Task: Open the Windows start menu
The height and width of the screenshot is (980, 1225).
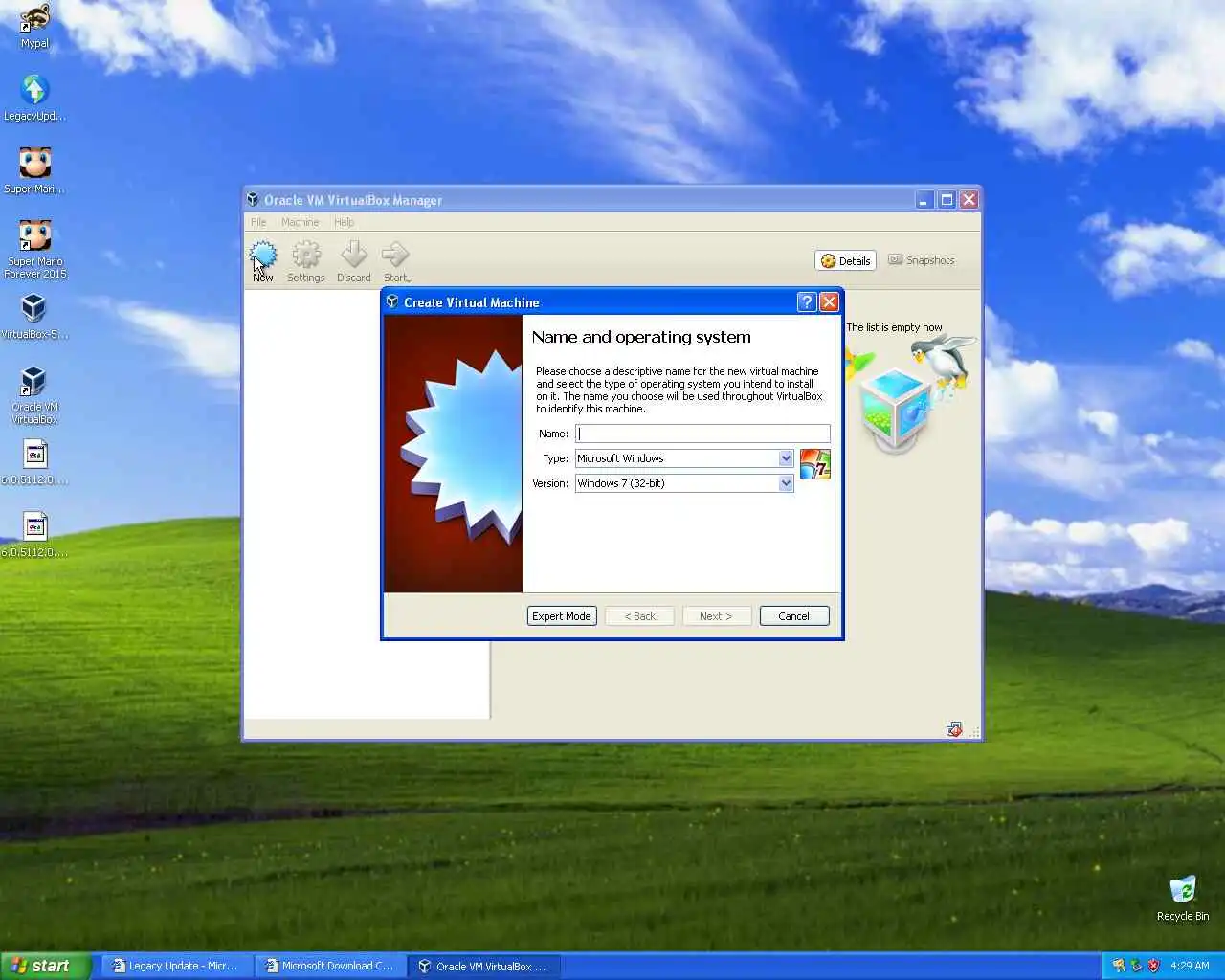Action: click(45, 966)
